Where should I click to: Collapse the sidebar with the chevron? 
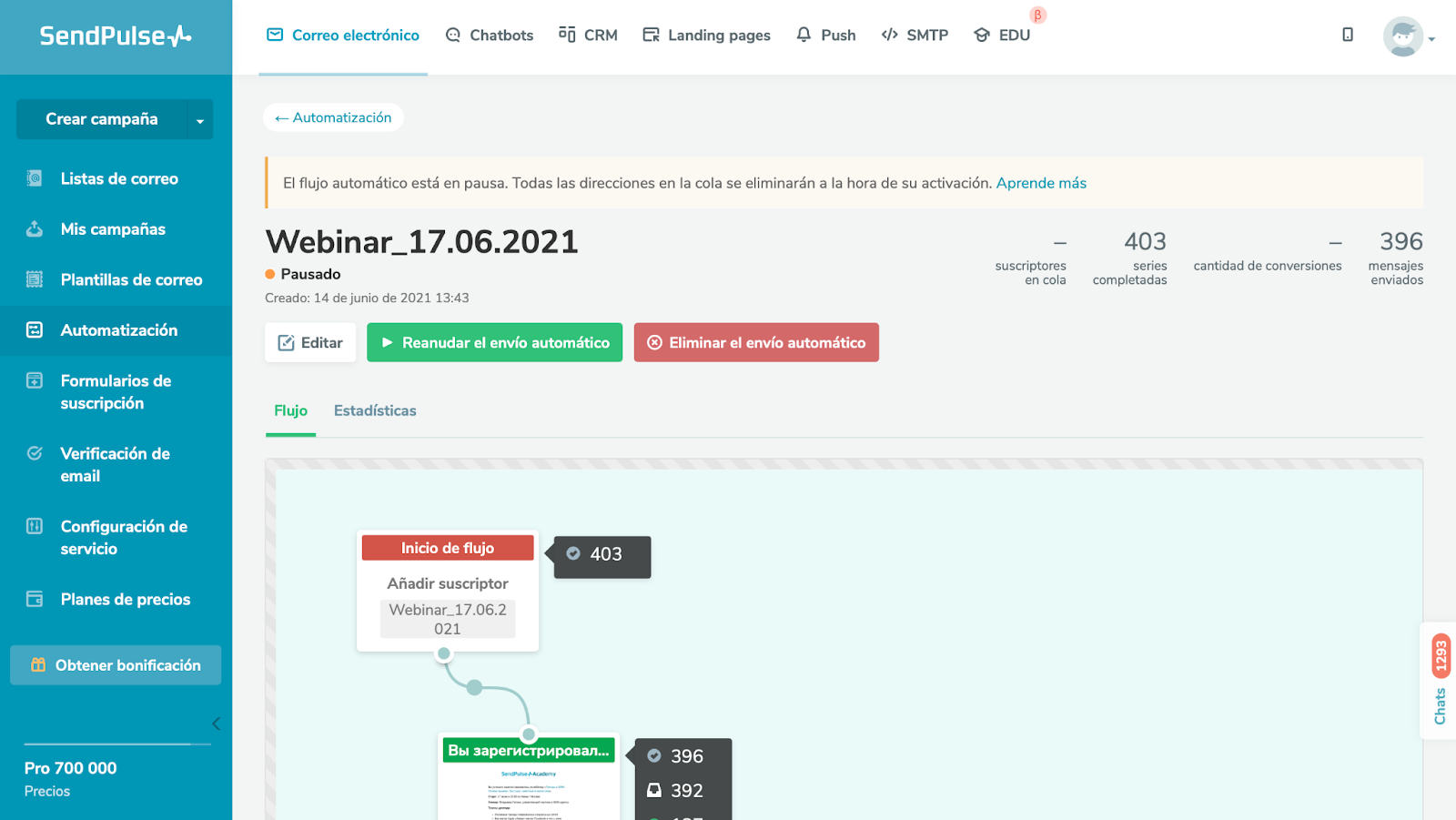(216, 724)
